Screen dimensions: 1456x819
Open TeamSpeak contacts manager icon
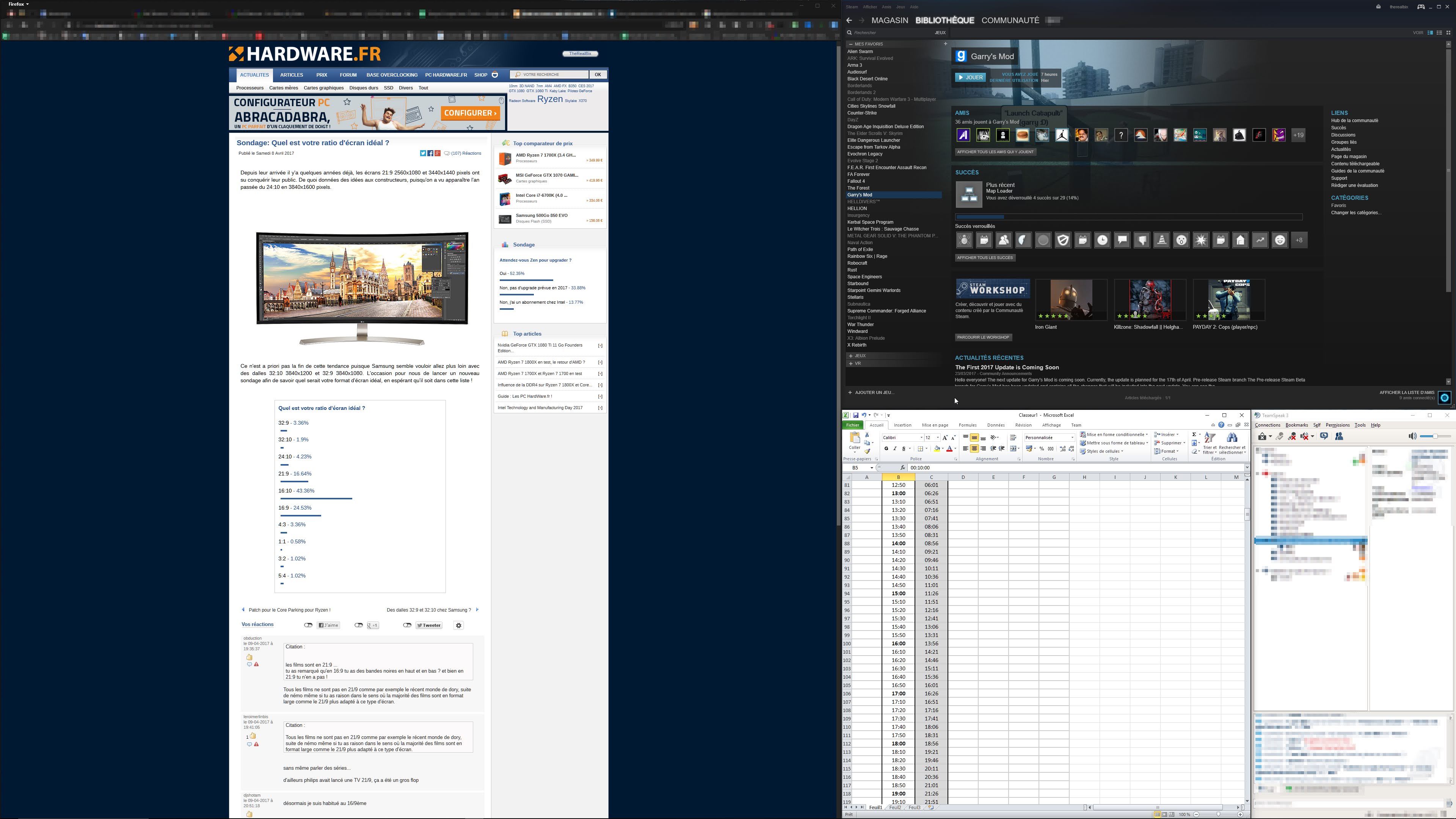(1339, 436)
